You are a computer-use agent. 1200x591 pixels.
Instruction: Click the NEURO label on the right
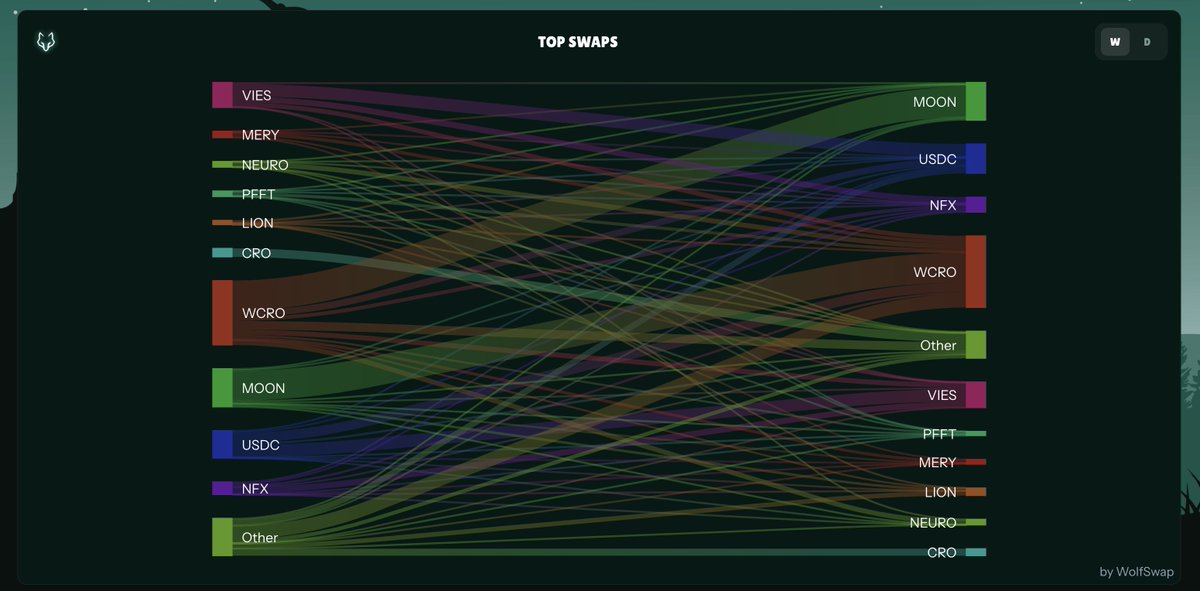coord(933,522)
